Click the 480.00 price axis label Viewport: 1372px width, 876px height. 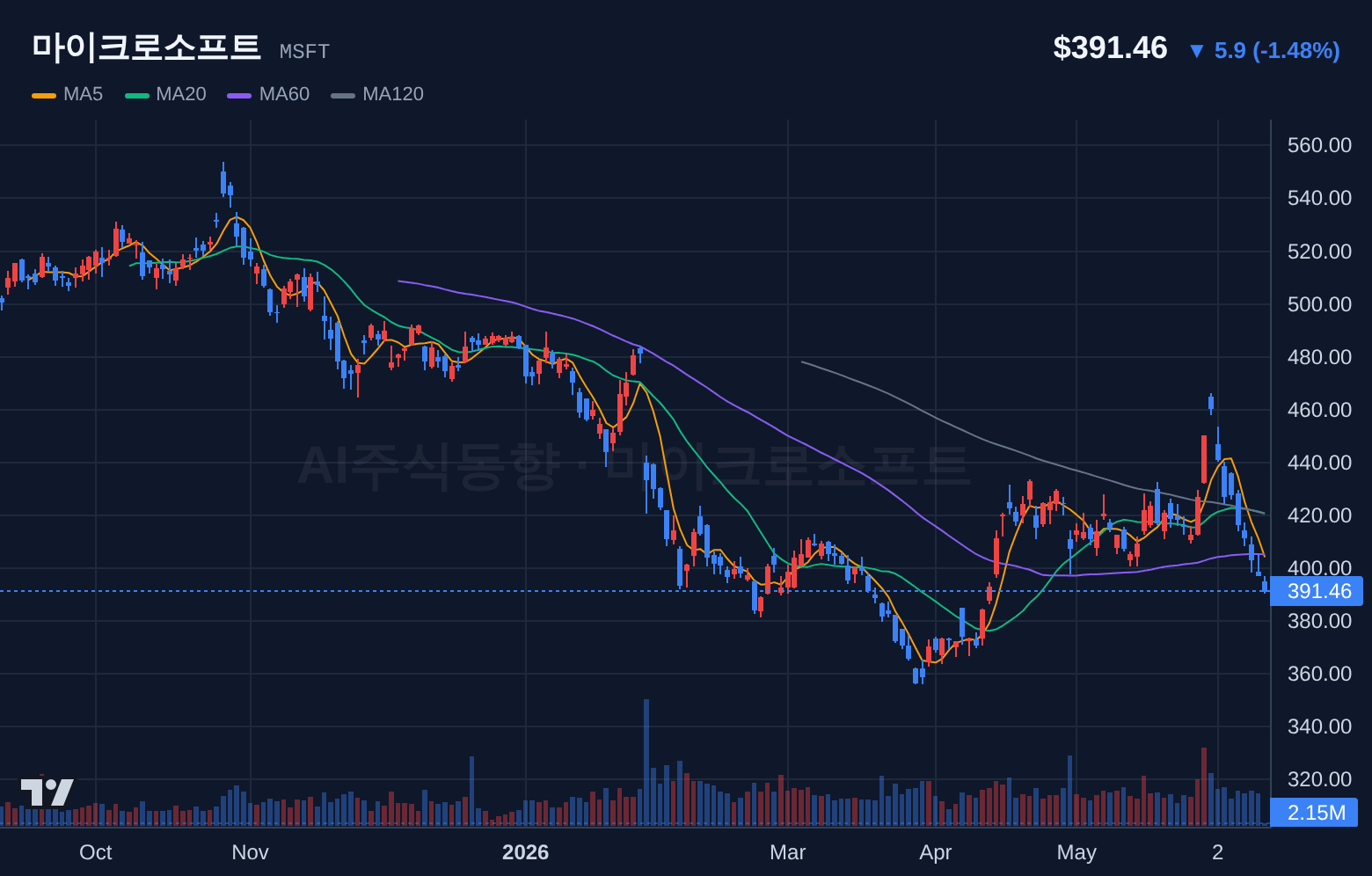pyautogui.click(x=1319, y=357)
